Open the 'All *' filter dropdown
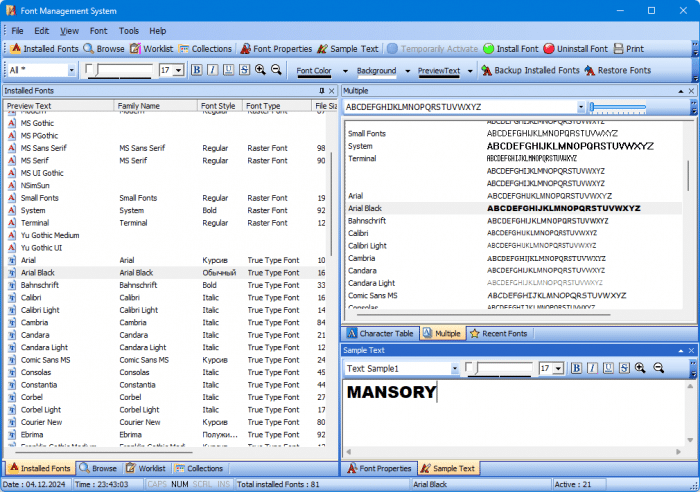The width and height of the screenshot is (700, 492). (x=71, y=70)
